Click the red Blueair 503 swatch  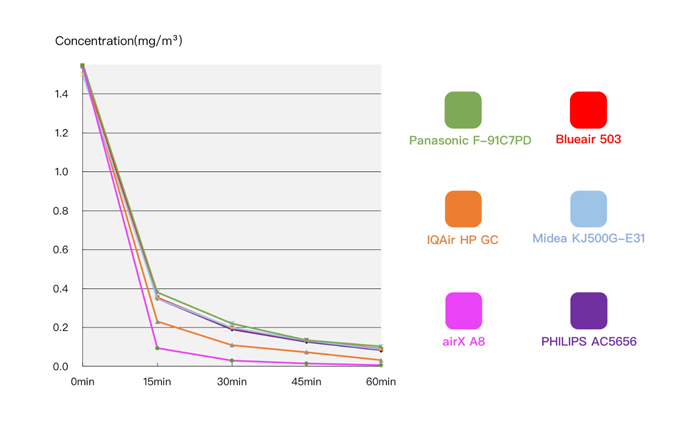tap(588, 110)
